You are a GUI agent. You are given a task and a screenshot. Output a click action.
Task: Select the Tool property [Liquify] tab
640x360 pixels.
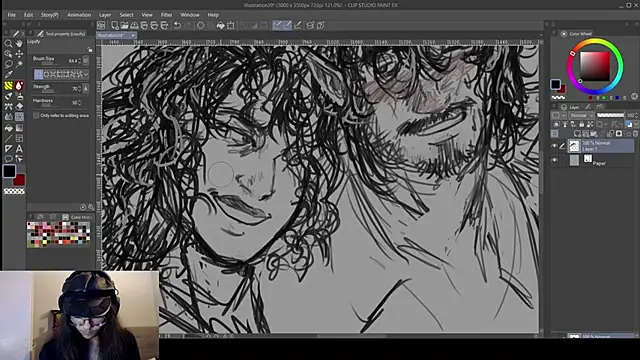tap(61, 34)
